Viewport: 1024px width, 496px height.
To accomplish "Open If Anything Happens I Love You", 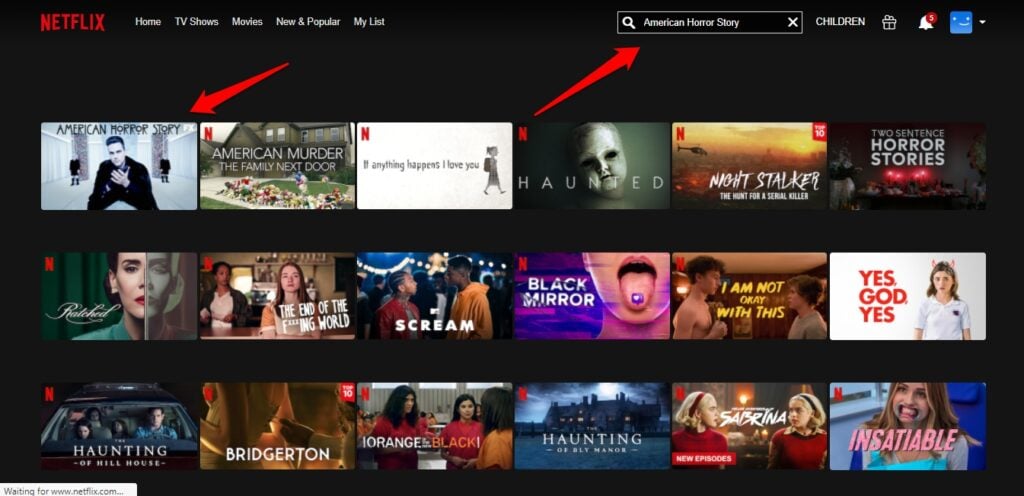I will coord(435,166).
